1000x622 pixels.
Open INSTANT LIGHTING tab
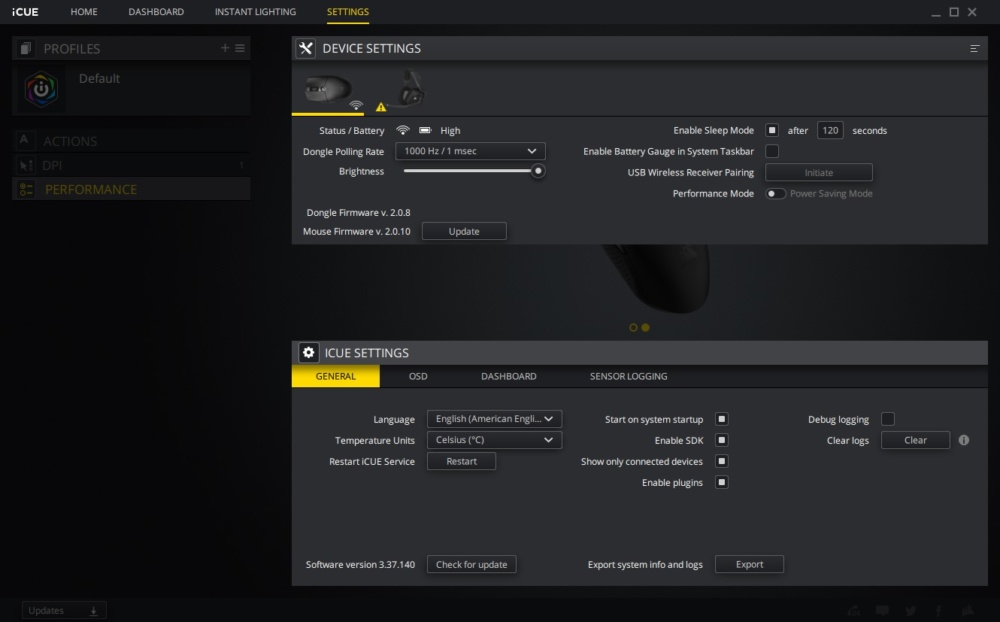tap(255, 11)
